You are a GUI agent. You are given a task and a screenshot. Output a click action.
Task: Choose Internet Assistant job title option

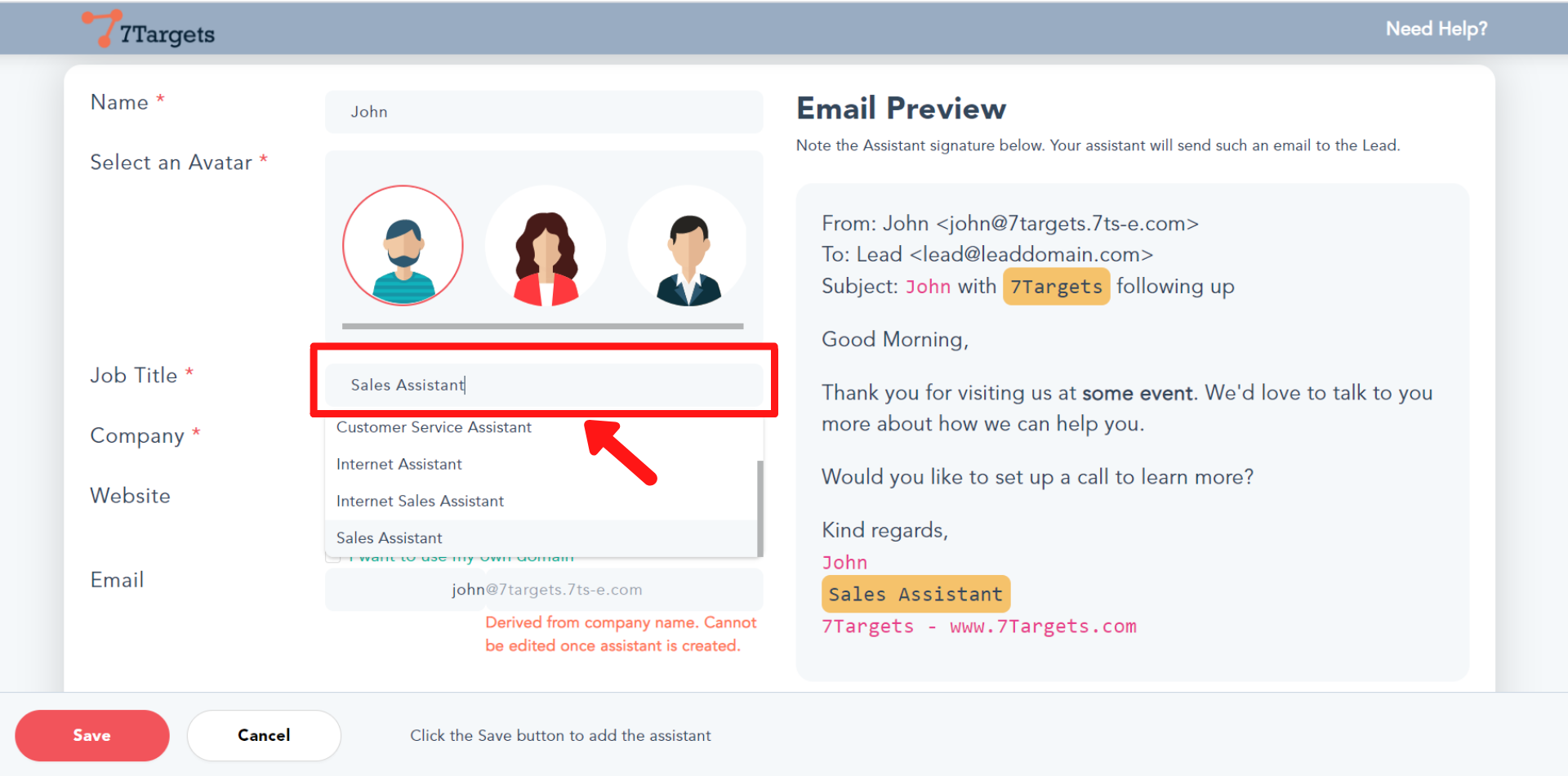399,464
